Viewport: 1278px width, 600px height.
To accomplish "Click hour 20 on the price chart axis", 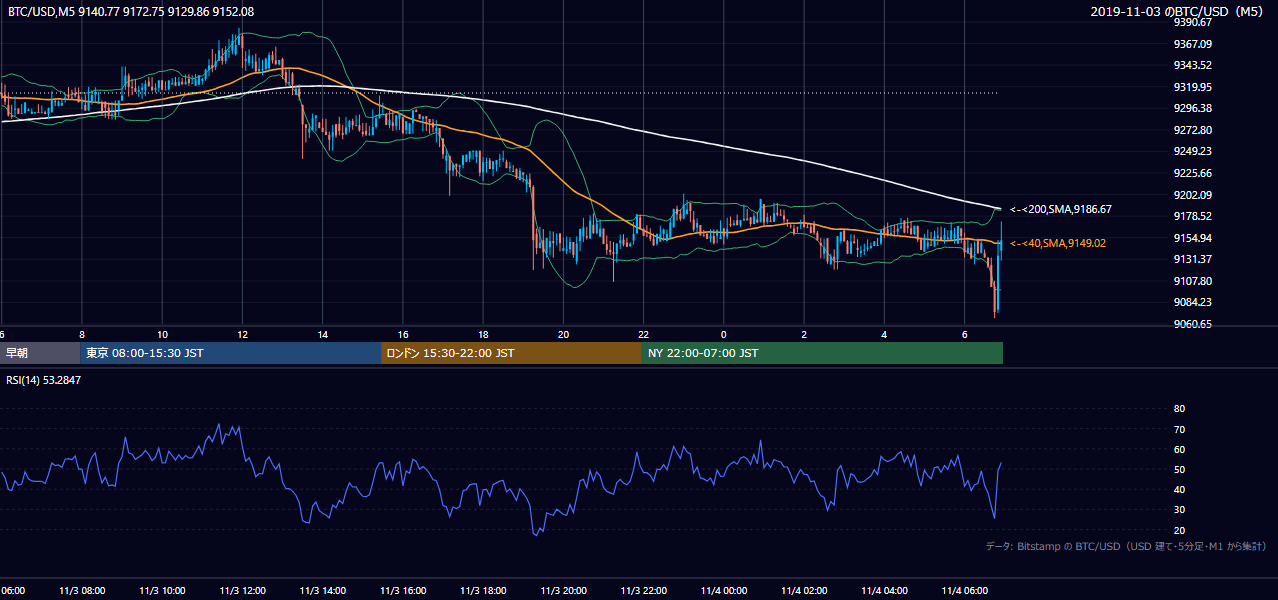I will [x=563, y=334].
